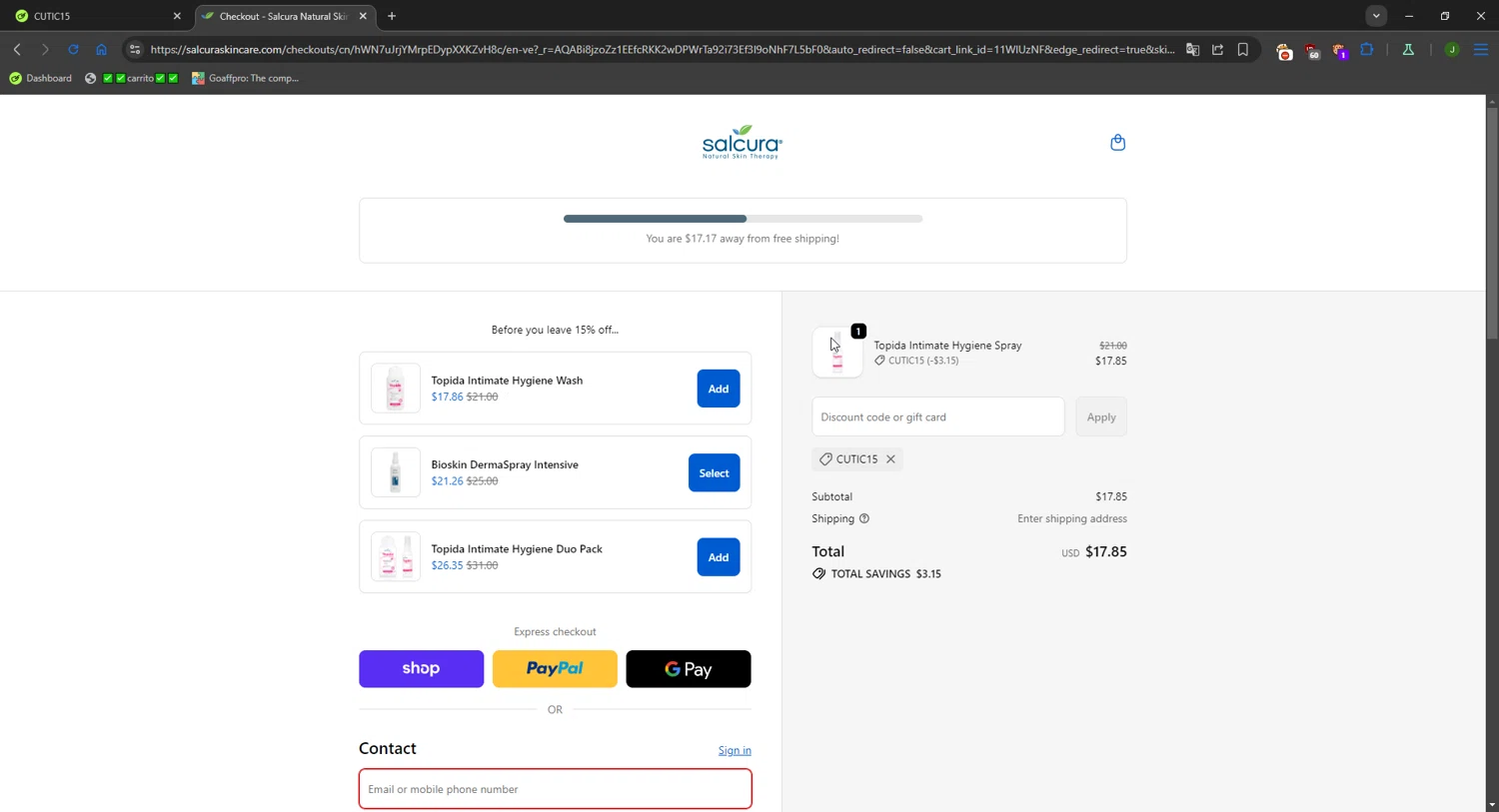Click 'Topida Intimate Hygiene Spray' item name
The image size is (1499, 812).
point(947,346)
